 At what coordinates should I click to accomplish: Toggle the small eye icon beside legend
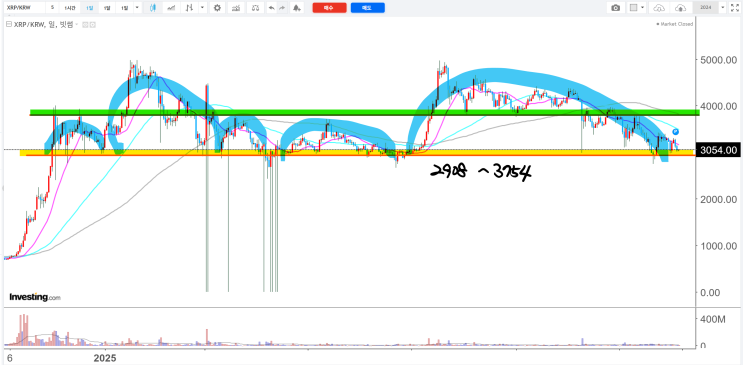[85, 25]
